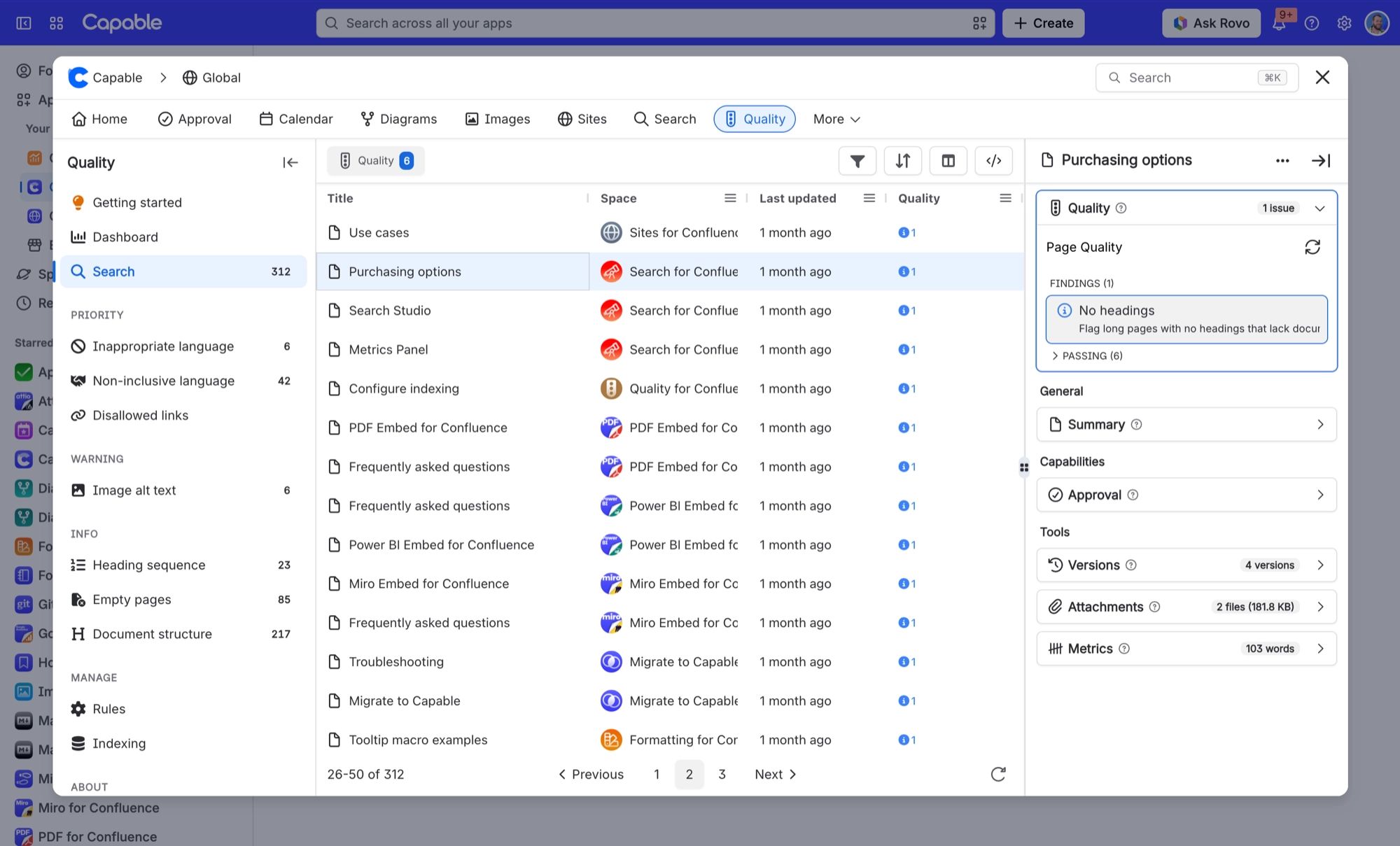Expand the More tabs dropdown
Viewport: 1400px width, 846px height.
point(836,119)
